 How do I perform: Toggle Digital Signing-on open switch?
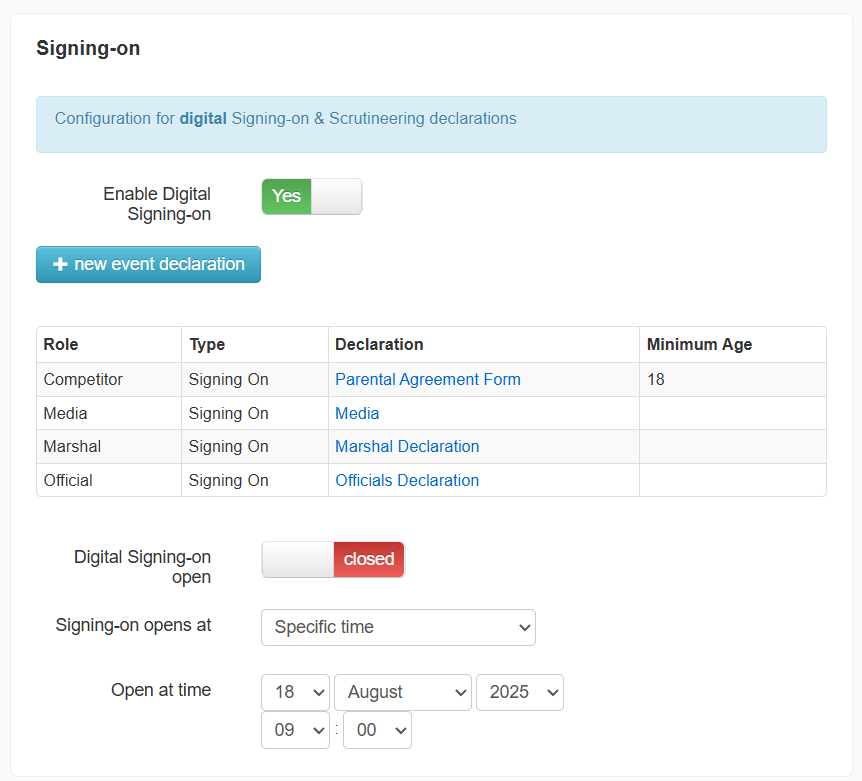(x=333, y=560)
